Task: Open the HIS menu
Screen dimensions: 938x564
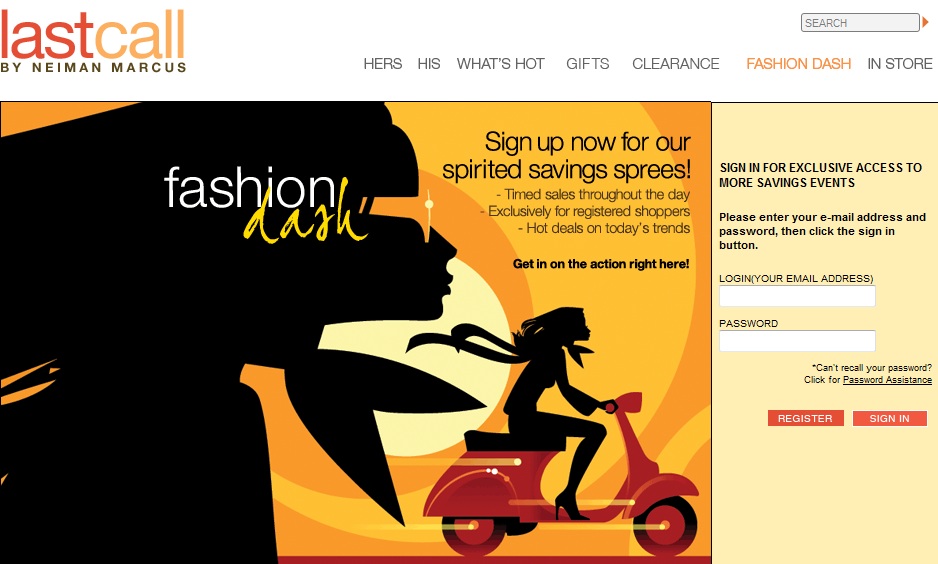Action: (x=429, y=63)
